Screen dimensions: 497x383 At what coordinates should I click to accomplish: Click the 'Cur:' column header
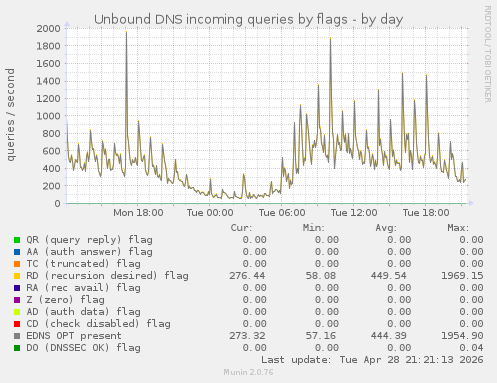[241, 228]
